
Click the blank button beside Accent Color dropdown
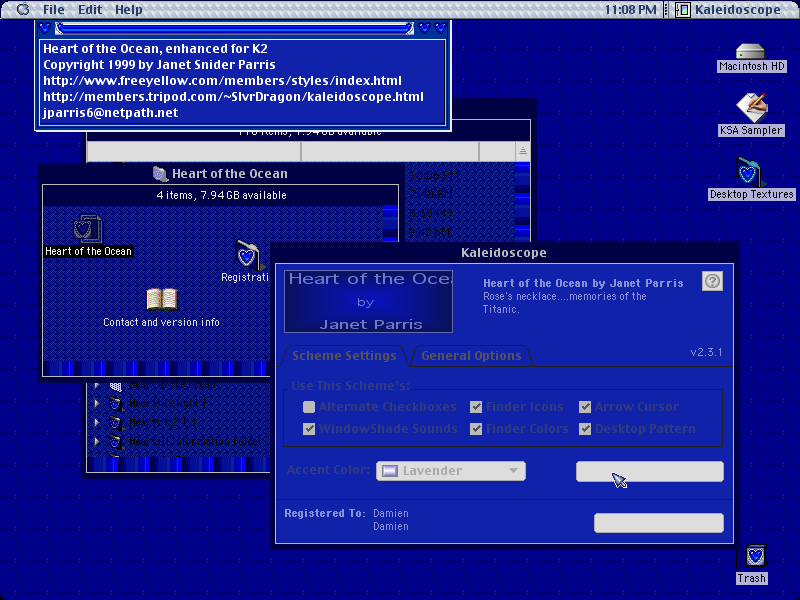coord(649,471)
